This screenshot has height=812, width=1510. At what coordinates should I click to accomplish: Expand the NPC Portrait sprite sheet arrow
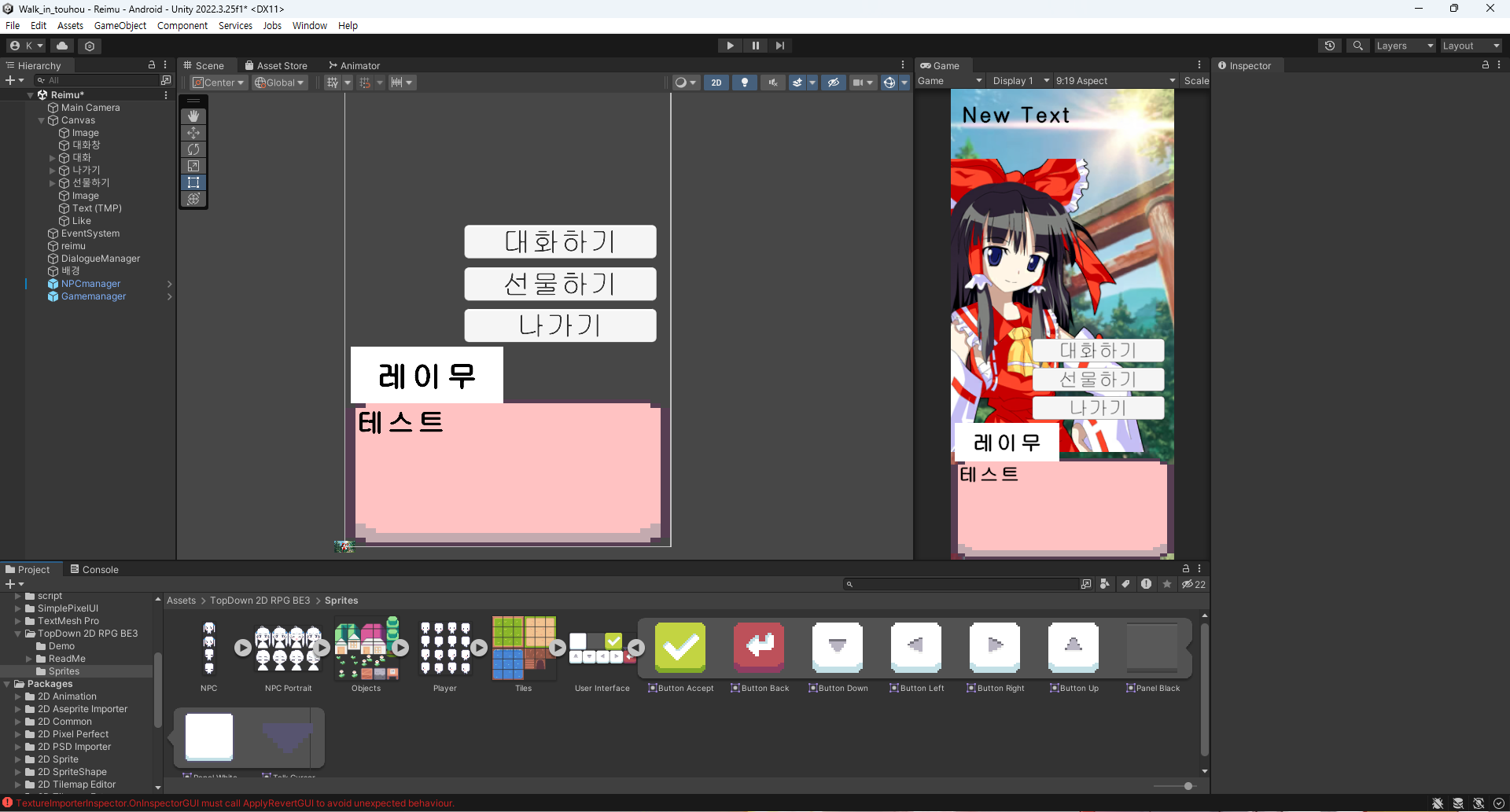322,648
